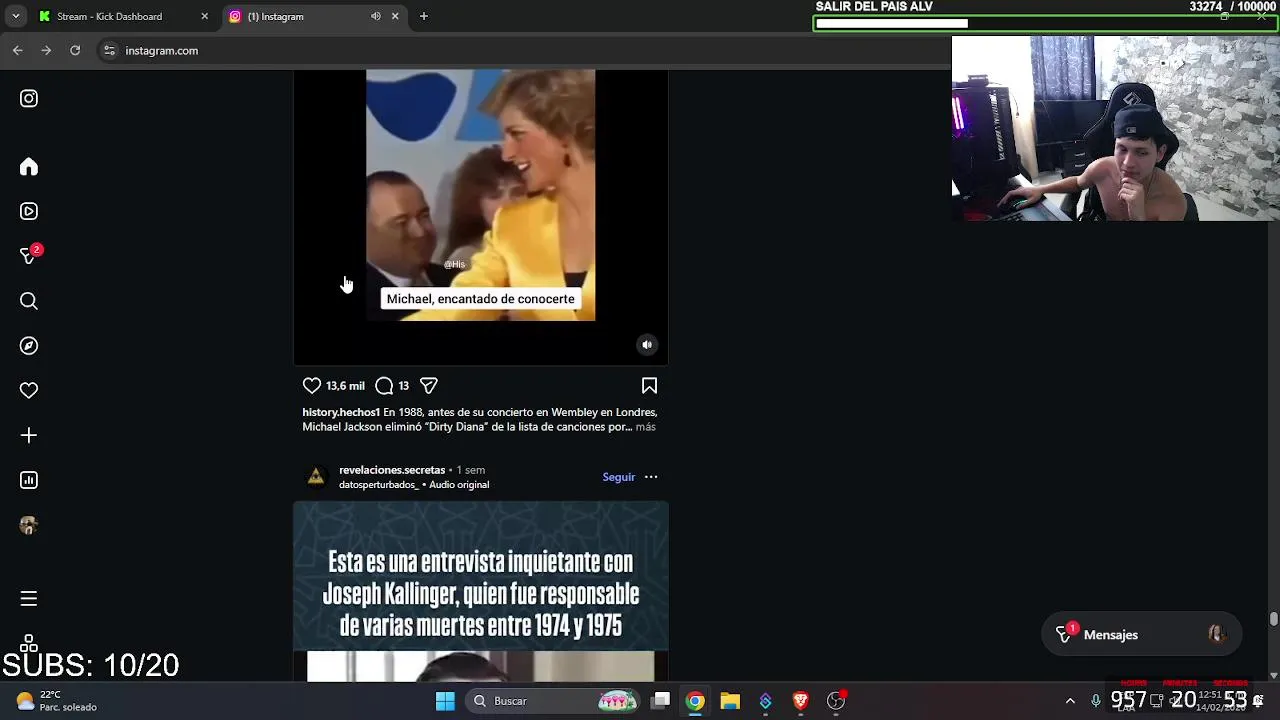
Task: Save the history.hechos1 post with bookmark
Action: point(649,385)
